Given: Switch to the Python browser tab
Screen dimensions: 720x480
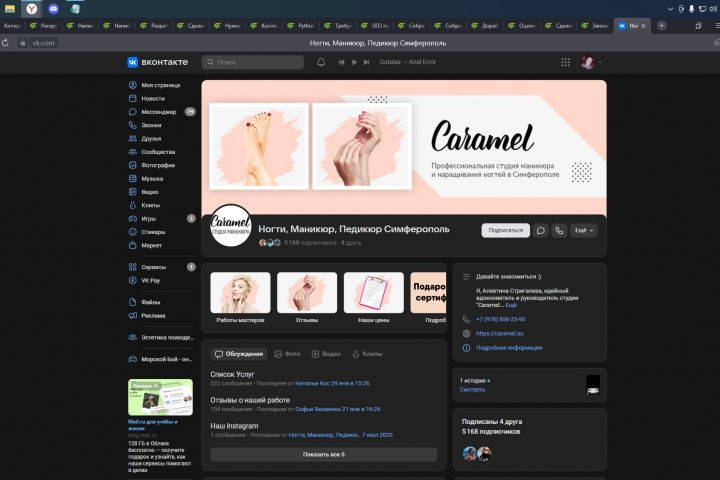Looking at the screenshot, I should click(x=302, y=26).
